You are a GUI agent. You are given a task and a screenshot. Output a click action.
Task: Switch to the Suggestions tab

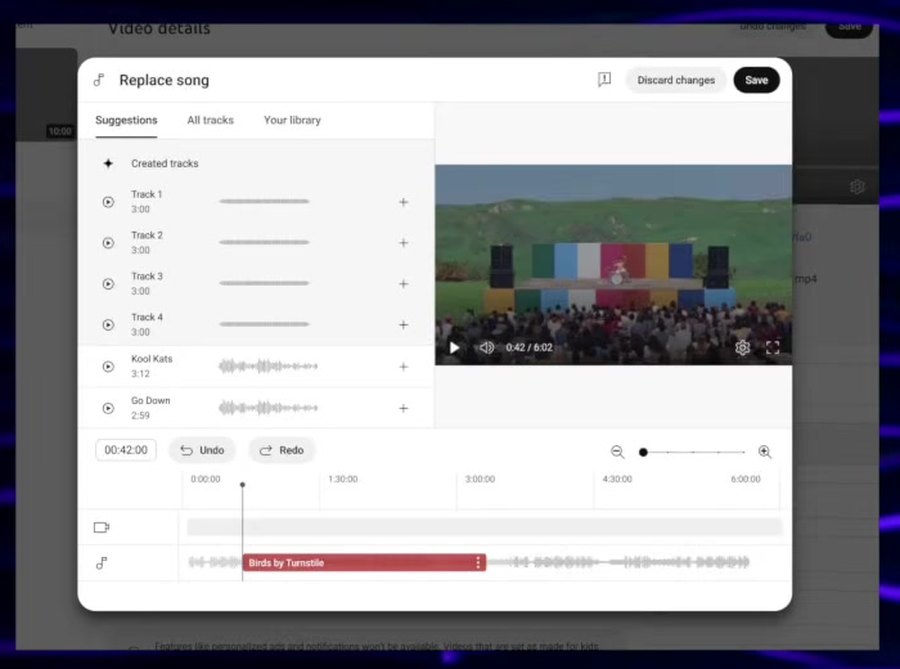coord(126,120)
